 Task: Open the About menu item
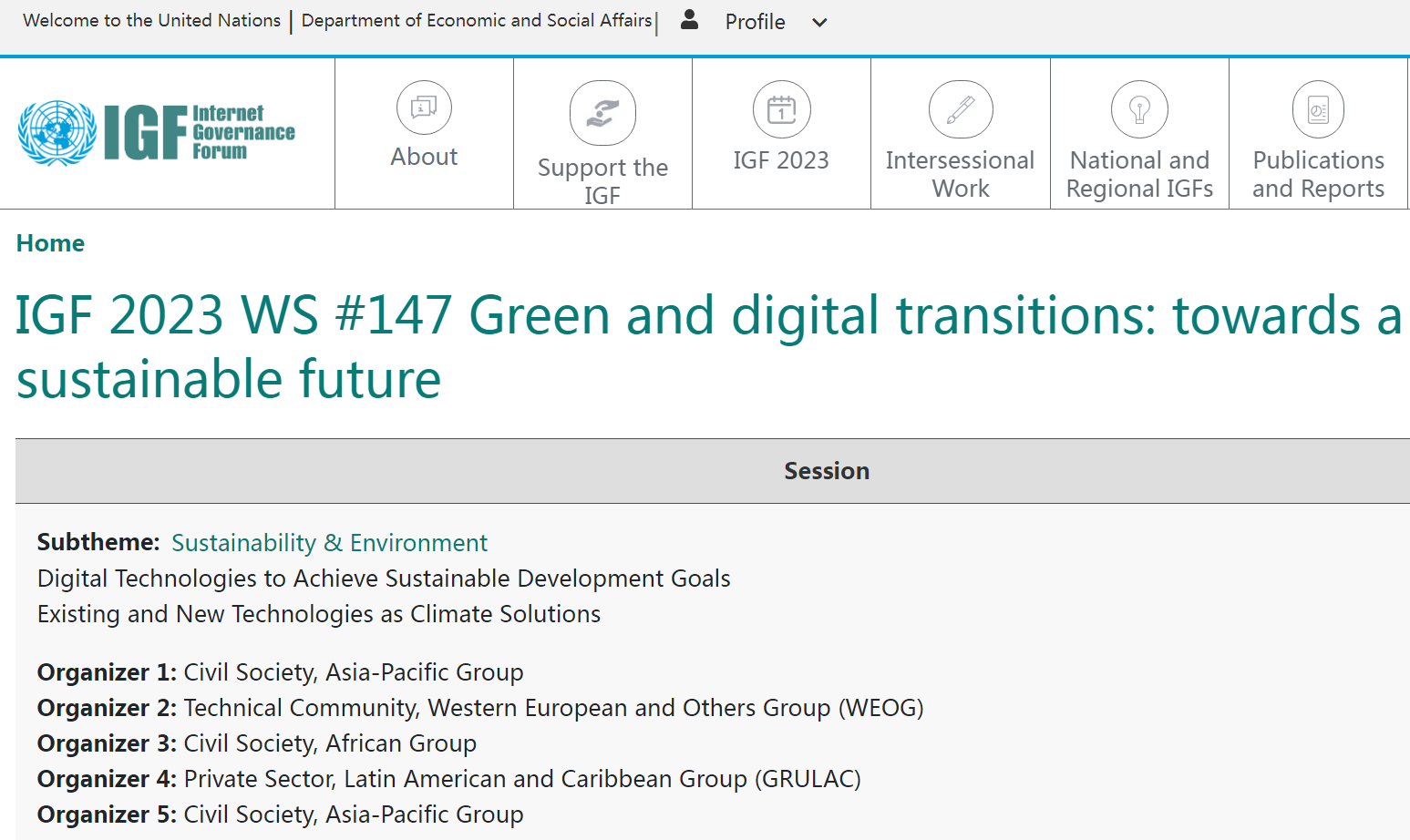pos(424,157)
